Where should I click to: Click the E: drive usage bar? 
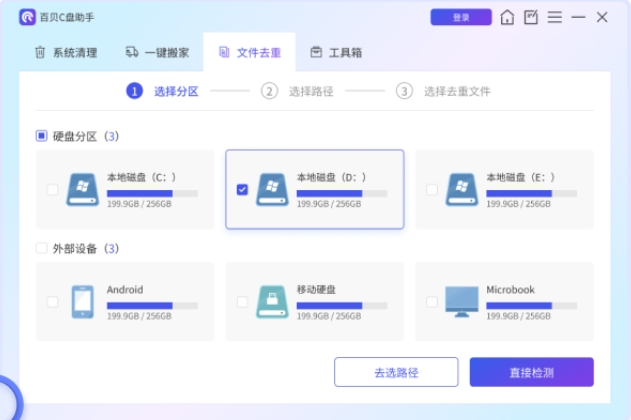532,194
